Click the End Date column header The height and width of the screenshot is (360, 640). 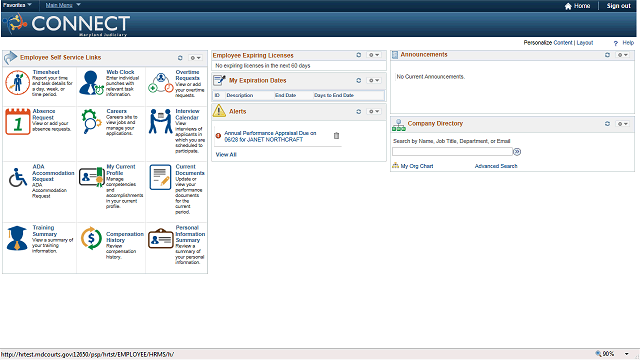tap(285, 96)
